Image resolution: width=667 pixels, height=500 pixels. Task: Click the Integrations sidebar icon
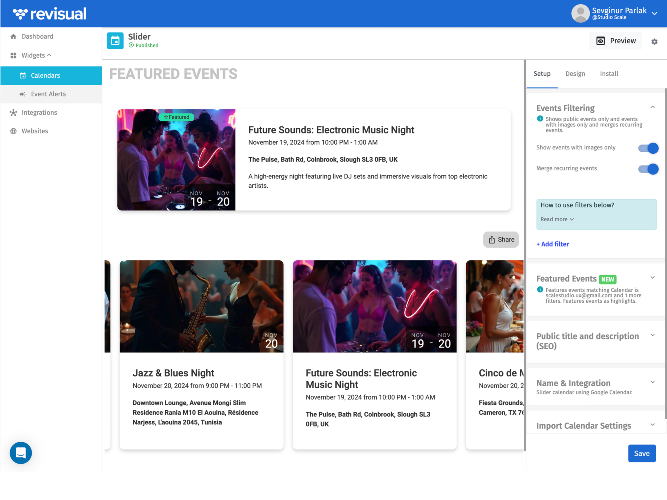coord(13,112)
